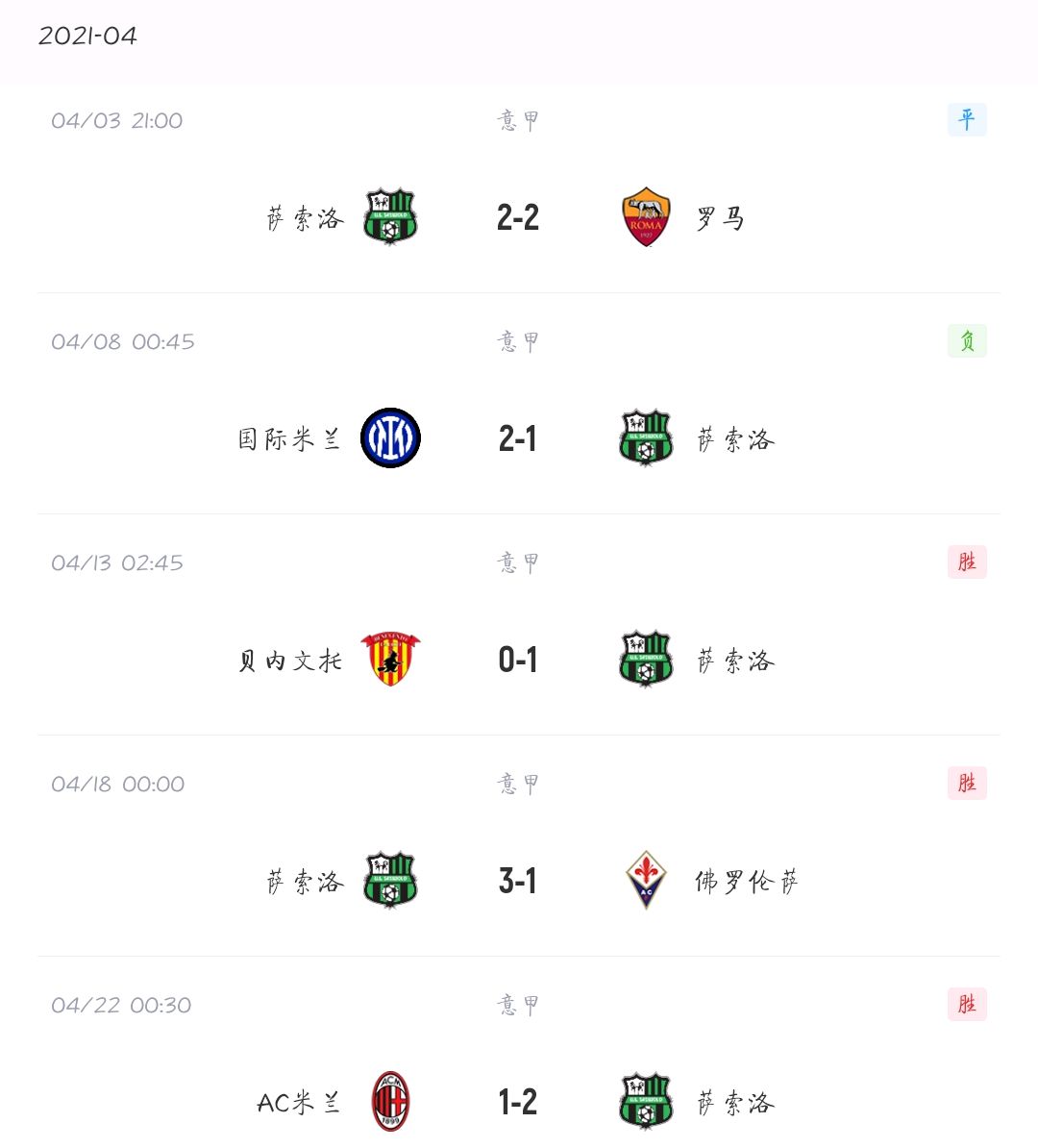The image size is (1038, 1148).
Task: Click Sassuolo crest in the Roma match
Action: 390,217
